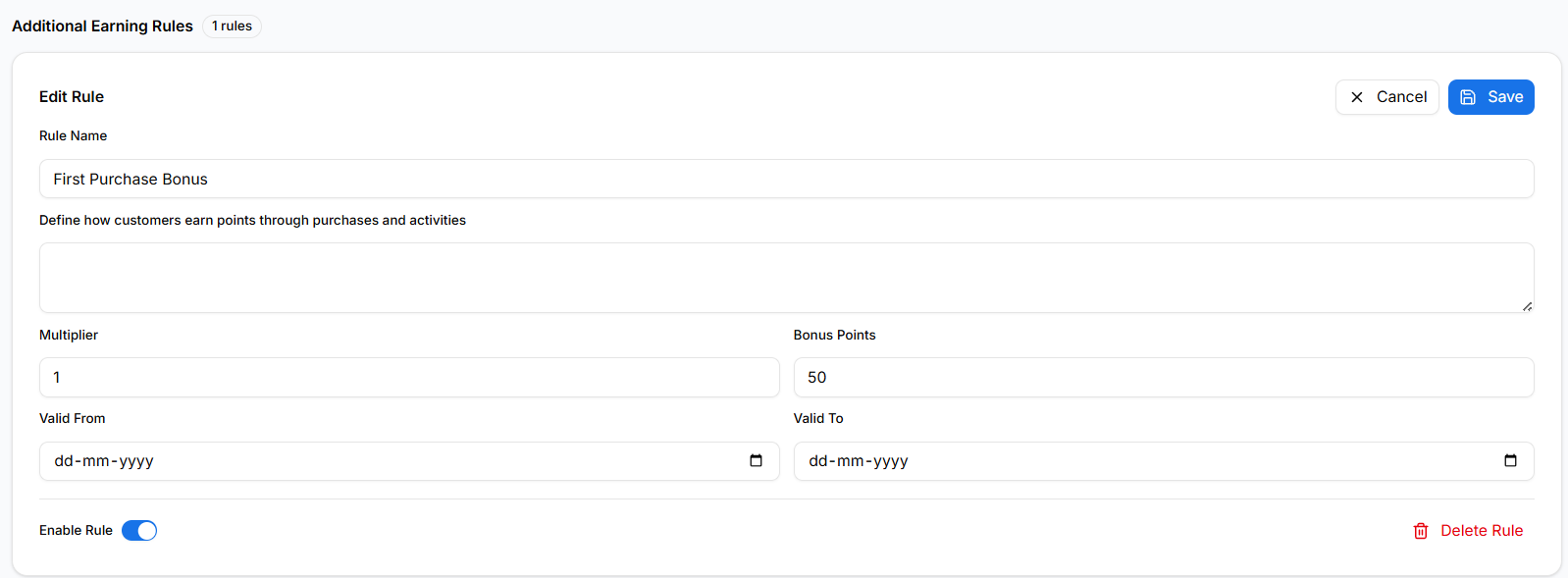
Task: Click the "1 rules" count badge
Action: [232, 26]
